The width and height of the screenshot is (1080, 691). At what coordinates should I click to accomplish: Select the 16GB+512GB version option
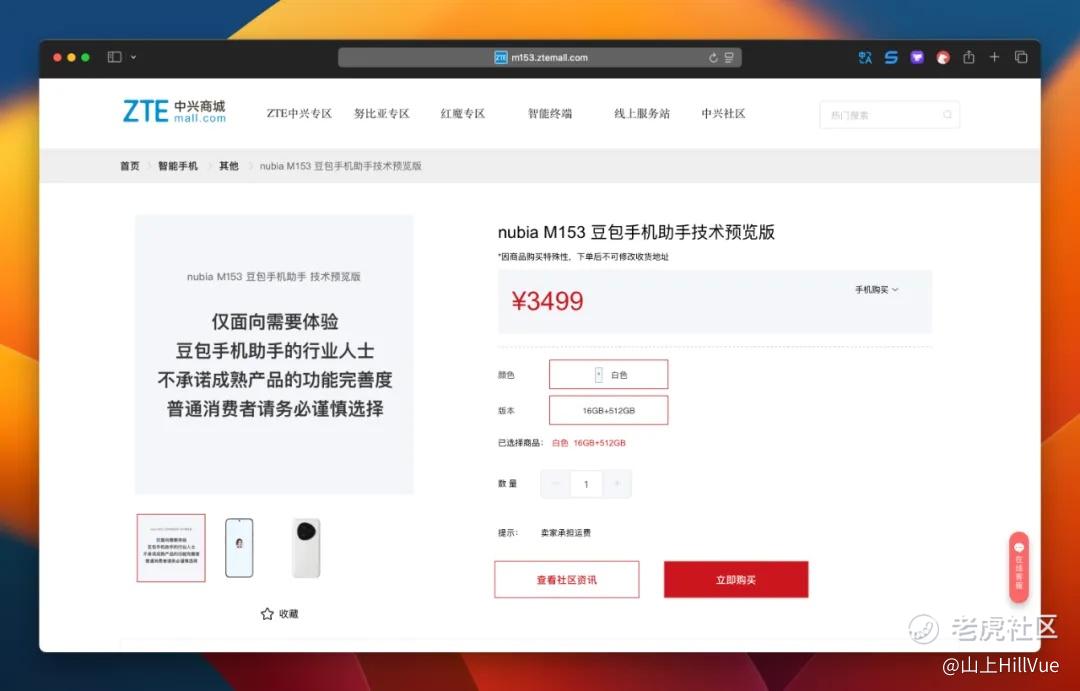click(608, 411)
